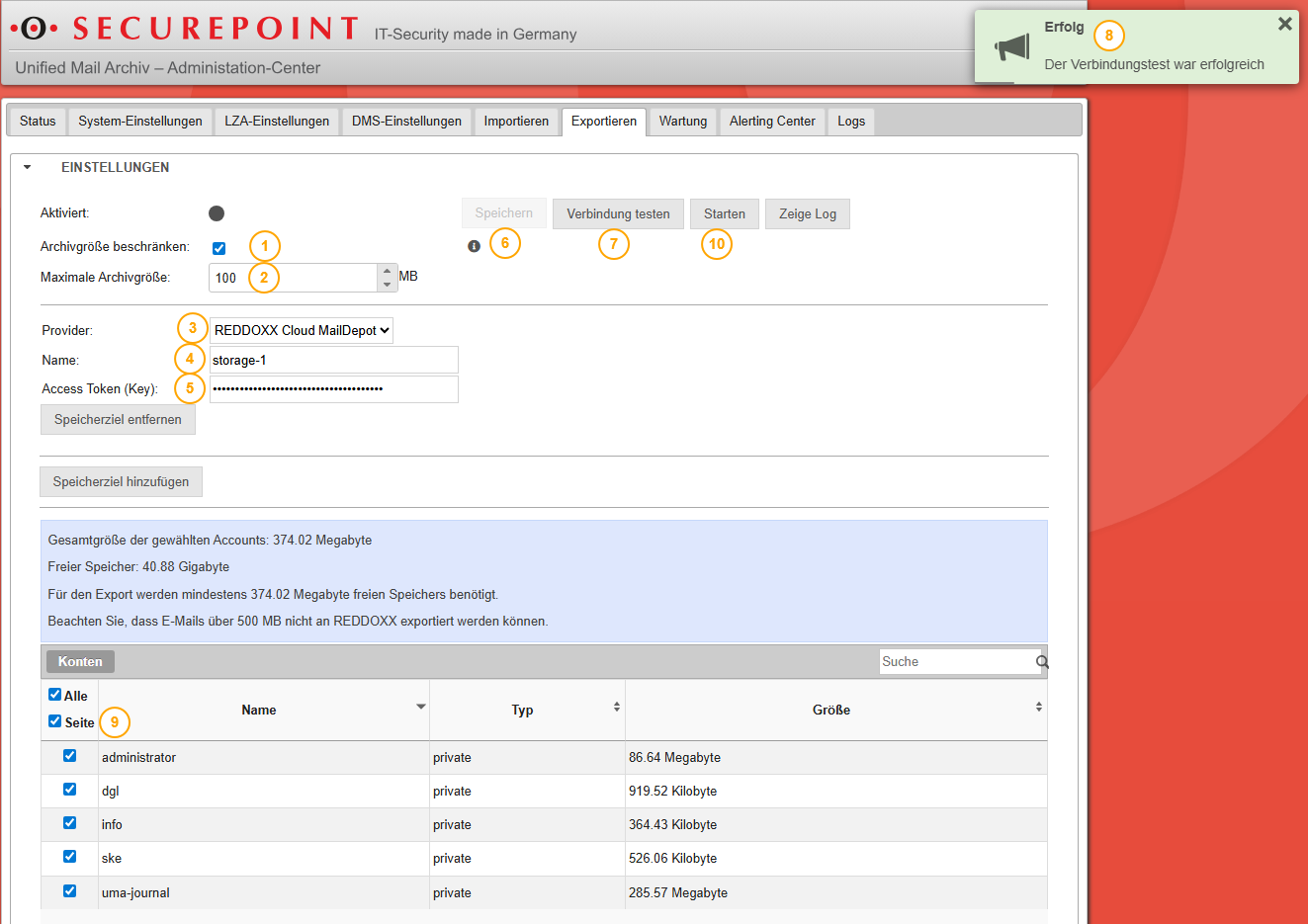Click the Starten button

(725, 214)
